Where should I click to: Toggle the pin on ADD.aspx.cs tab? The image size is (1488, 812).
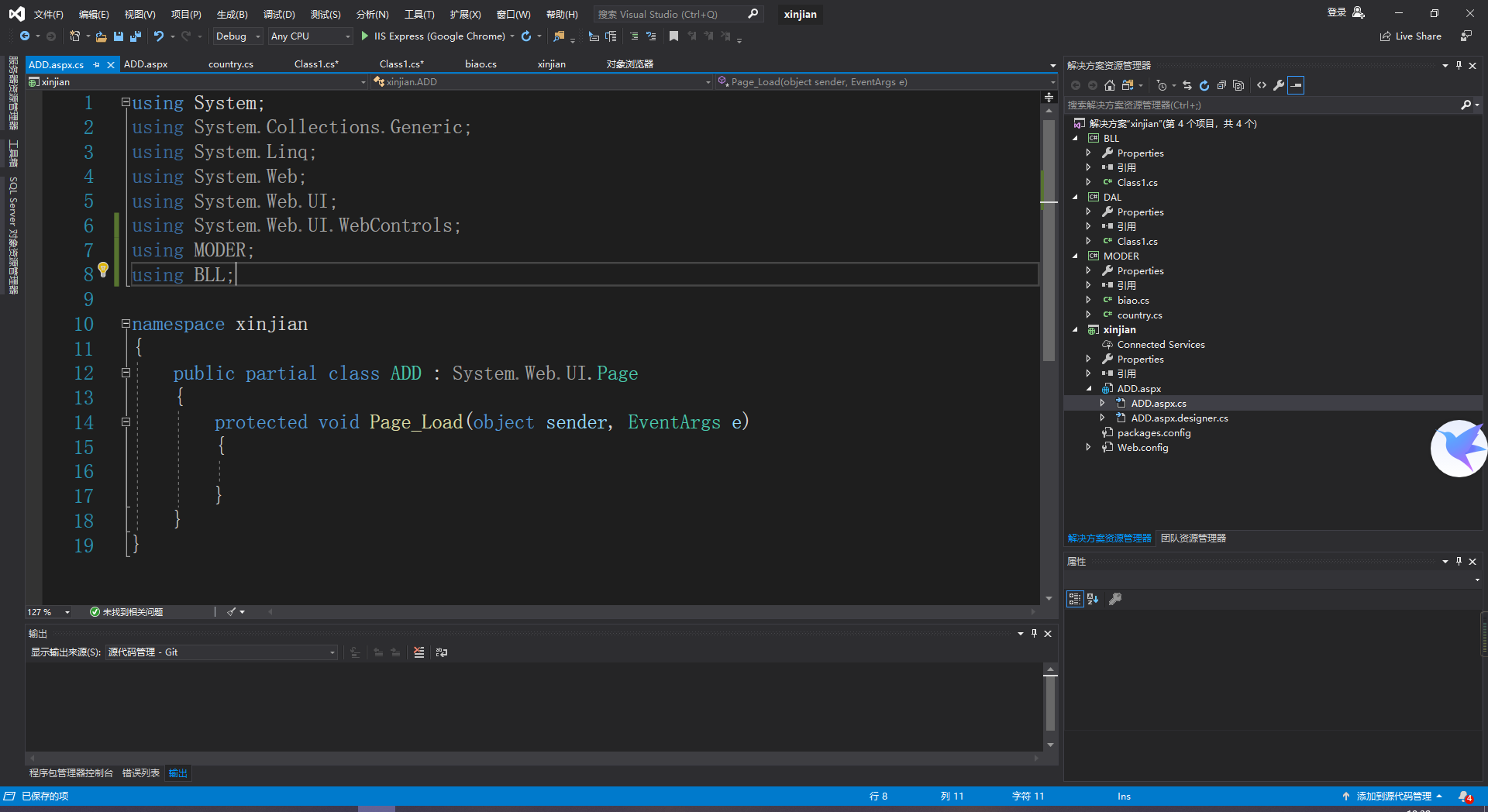(97, 65)
